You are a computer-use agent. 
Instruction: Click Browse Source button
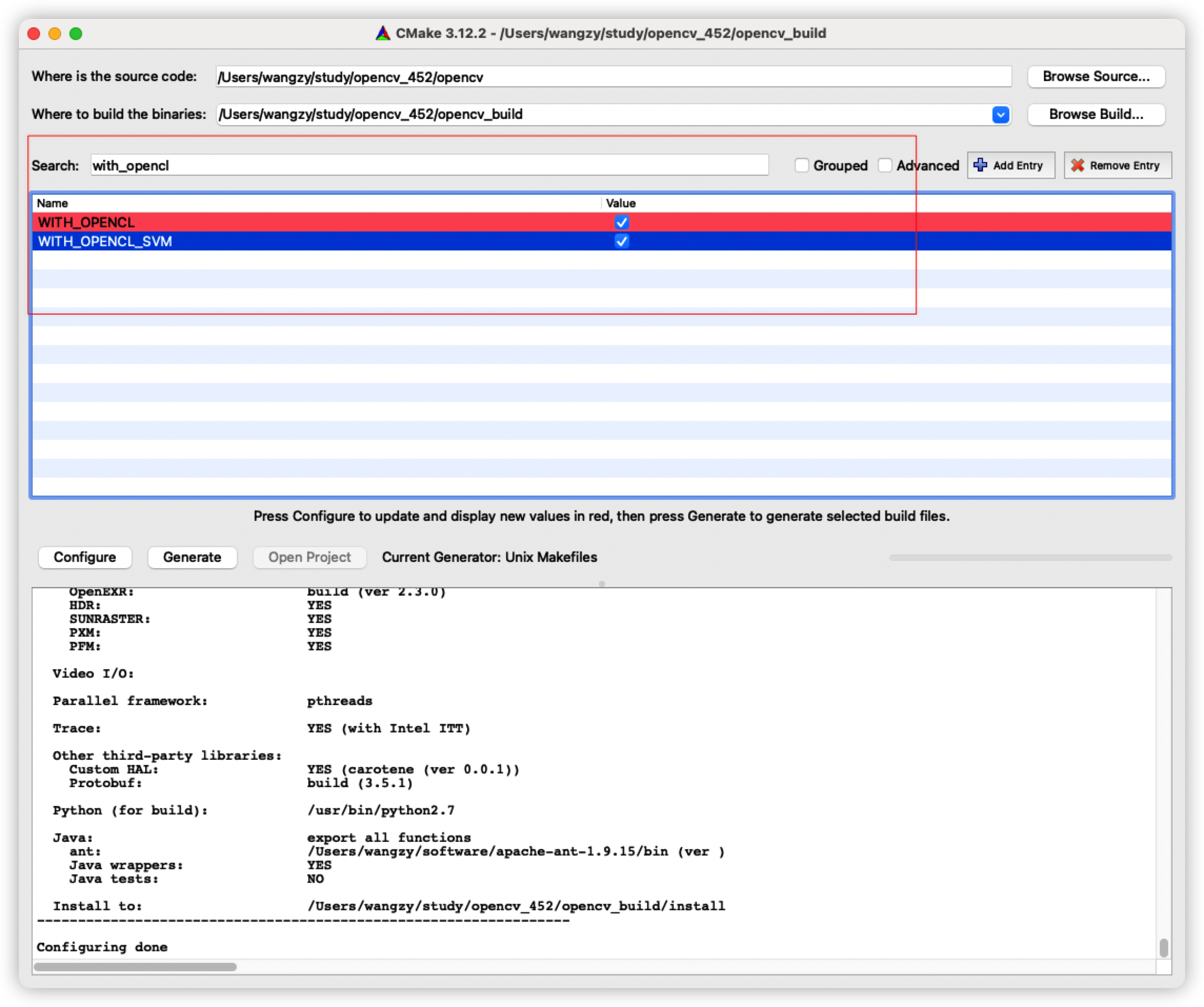(x=1096, y=76)
